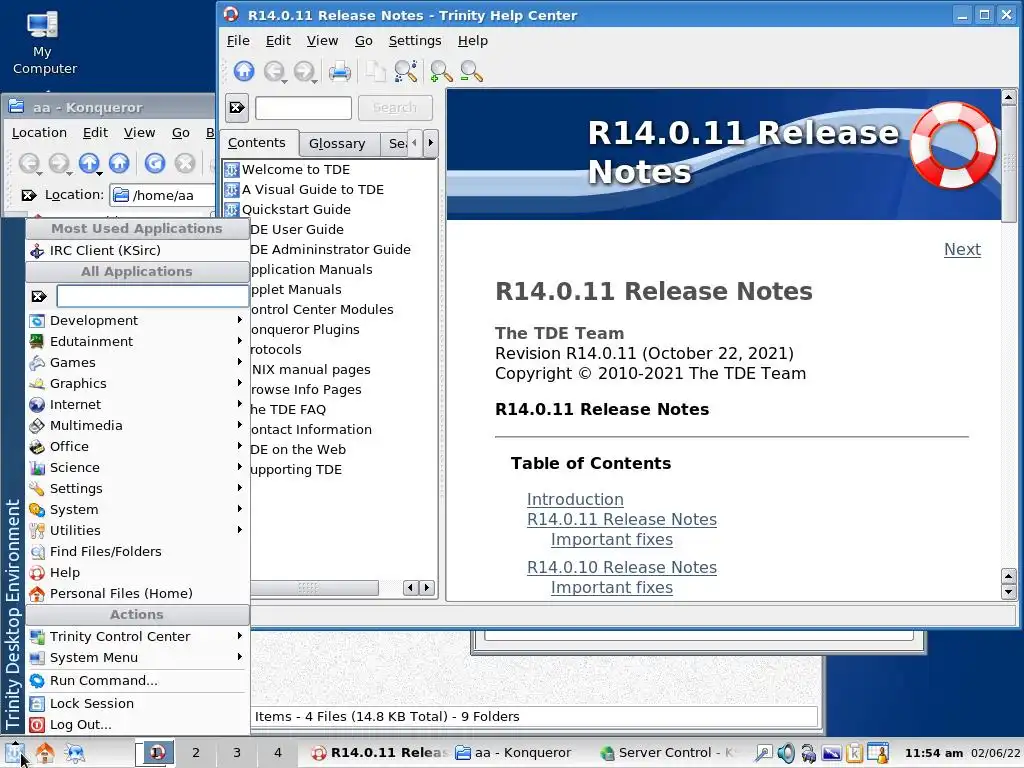Switch to virtual desktop 3
Image resolution: width=1024 pixels, height=768 pixels.
pos(237,753)
